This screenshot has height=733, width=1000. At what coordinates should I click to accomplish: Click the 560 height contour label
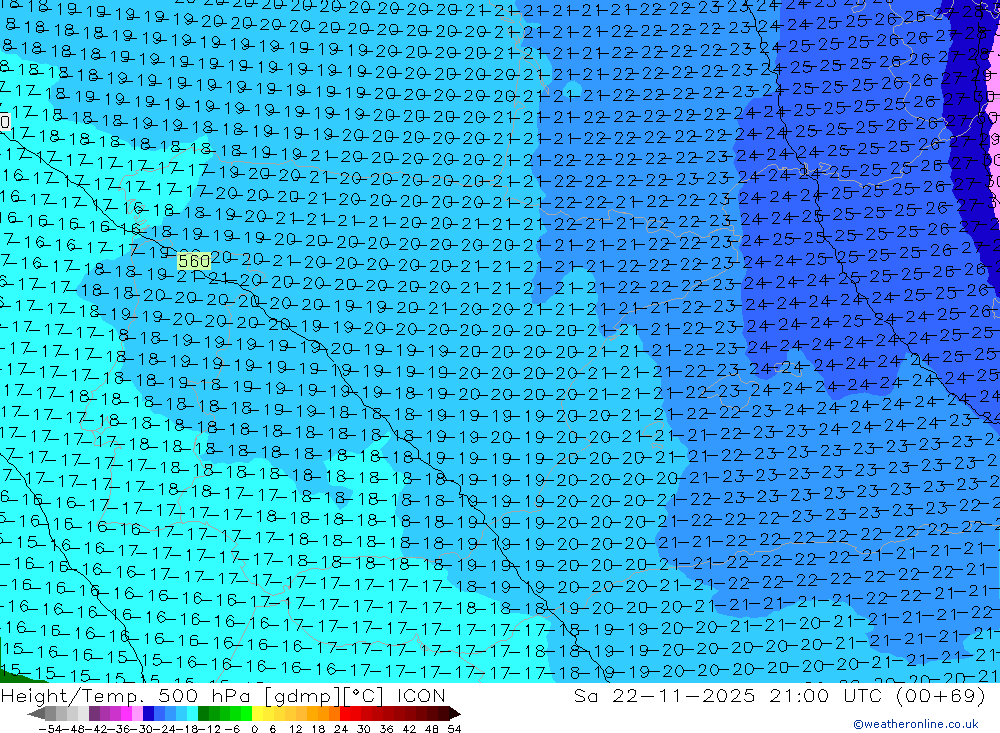pos(194,261)
